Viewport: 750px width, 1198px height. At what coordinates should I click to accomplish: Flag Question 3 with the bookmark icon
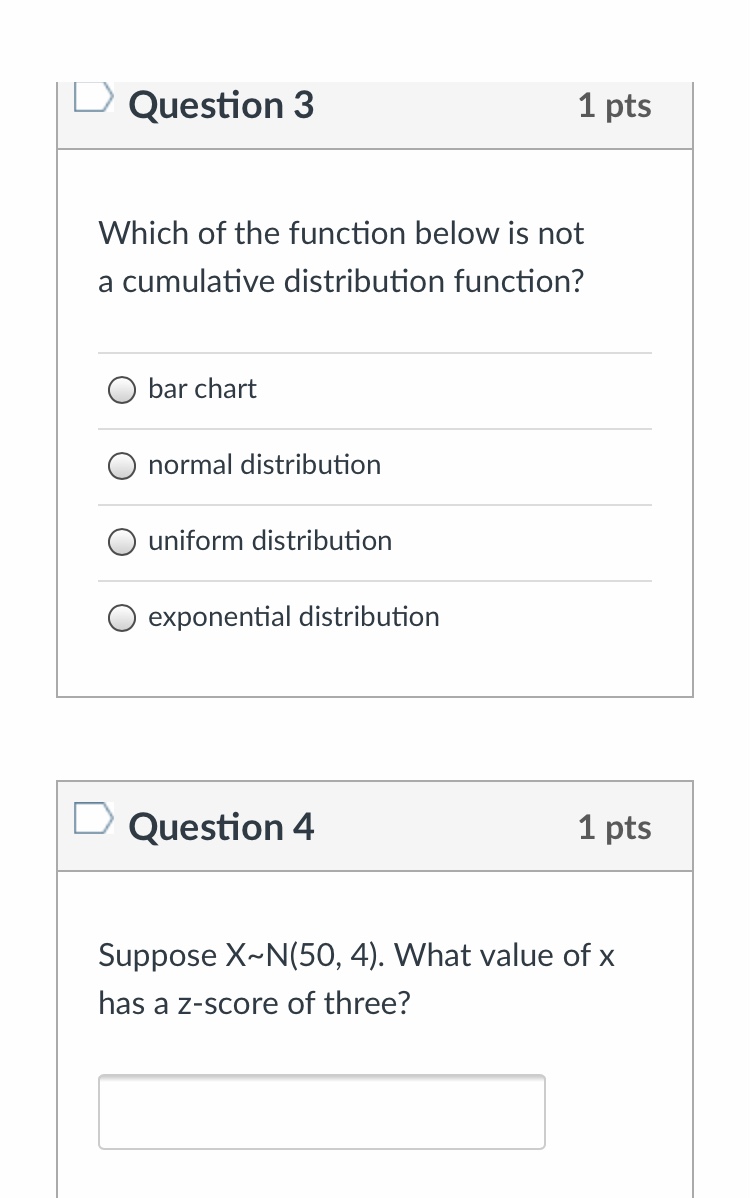pos(90,94)
